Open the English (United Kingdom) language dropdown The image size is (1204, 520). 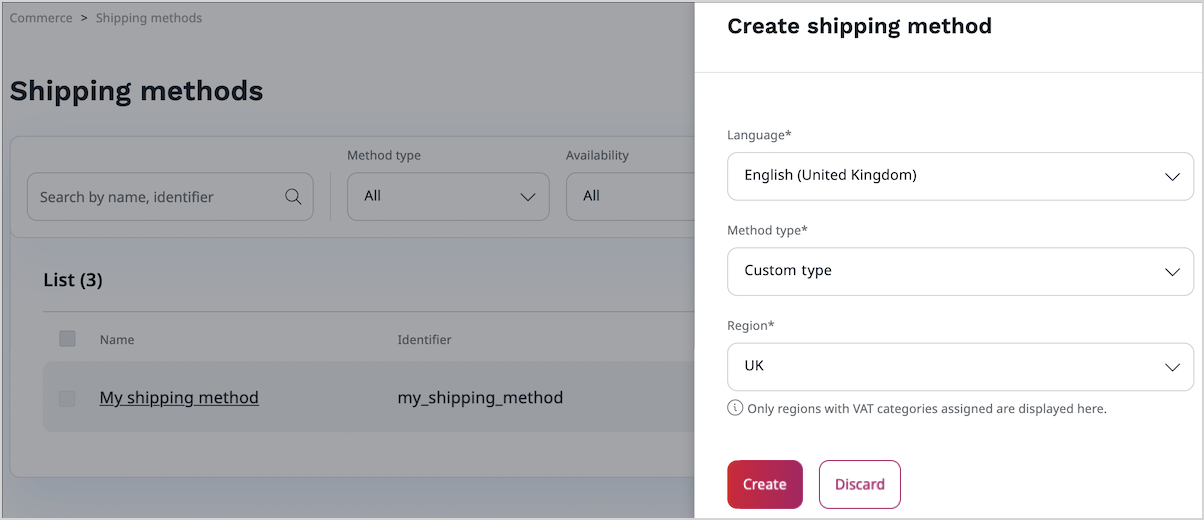click(x=958, y=176)
